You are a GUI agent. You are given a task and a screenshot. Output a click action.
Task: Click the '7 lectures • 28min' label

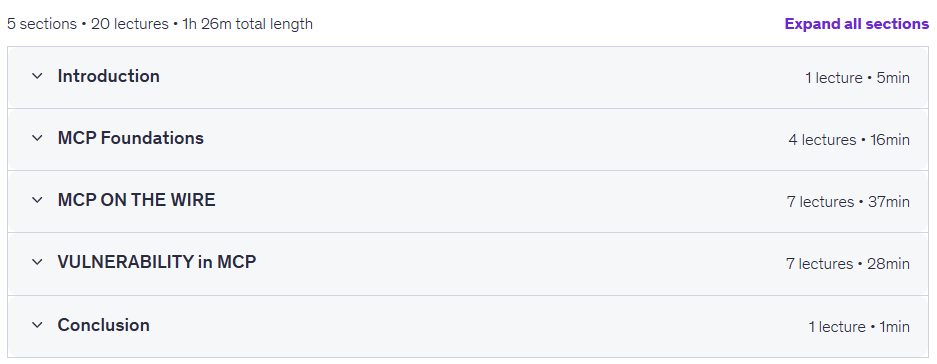pyautogui.click(x=848, y=264)
